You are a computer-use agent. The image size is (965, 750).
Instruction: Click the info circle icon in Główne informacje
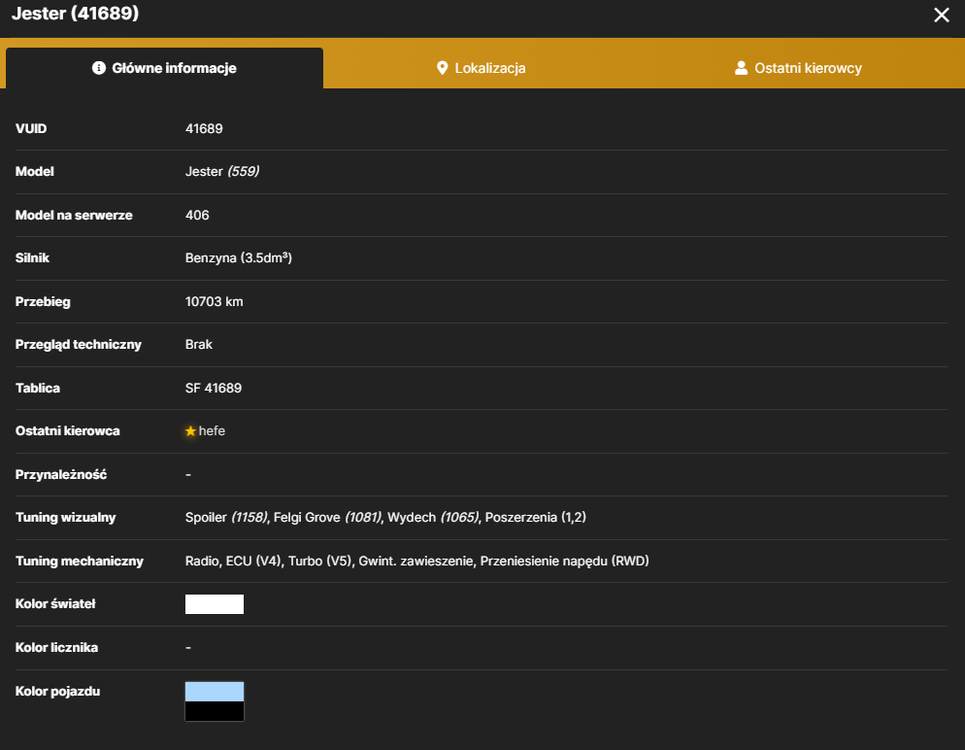(98, 68)
